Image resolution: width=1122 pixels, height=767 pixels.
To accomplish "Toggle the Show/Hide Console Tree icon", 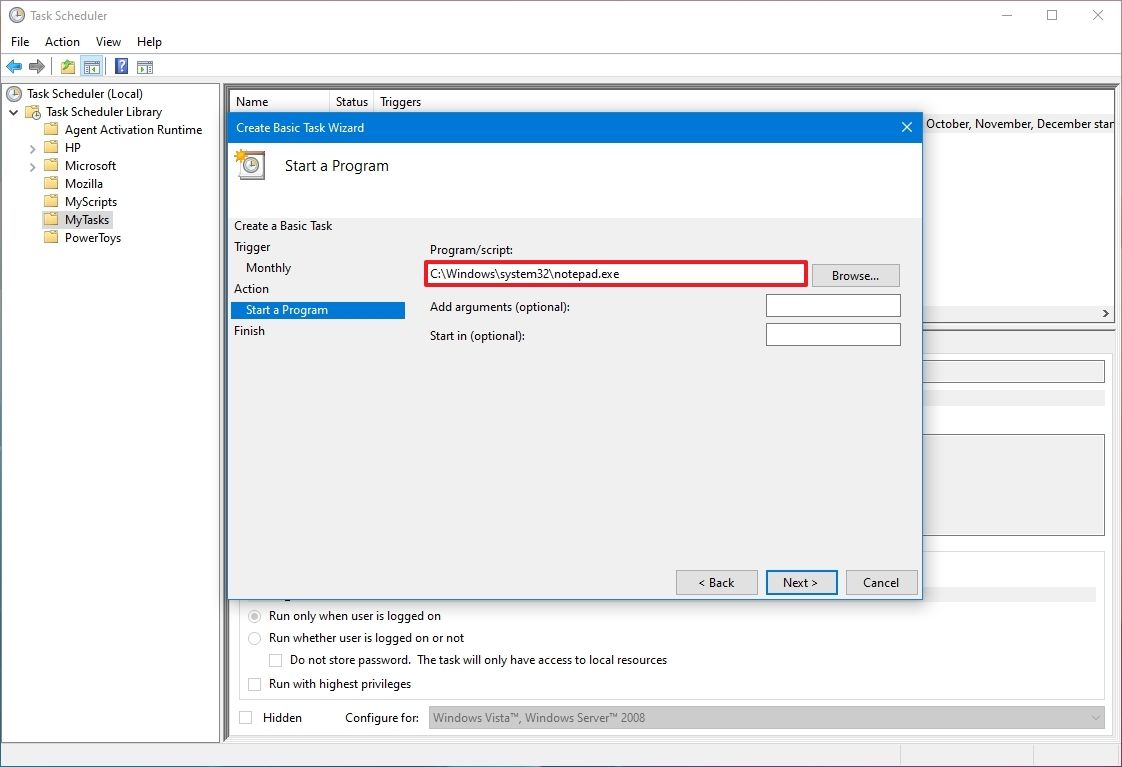I will pyautogui.click(x=92, y=66).
